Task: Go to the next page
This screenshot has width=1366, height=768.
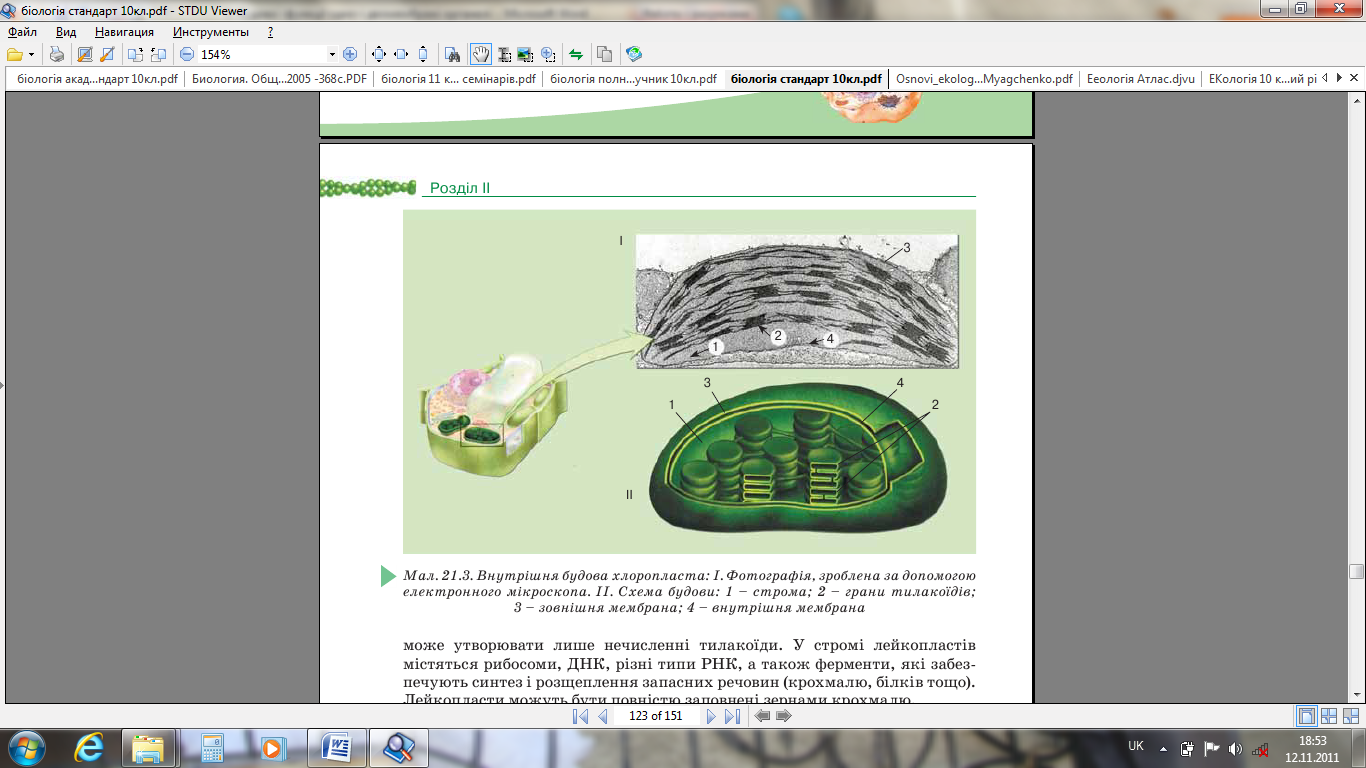Action: coord(711,716)
